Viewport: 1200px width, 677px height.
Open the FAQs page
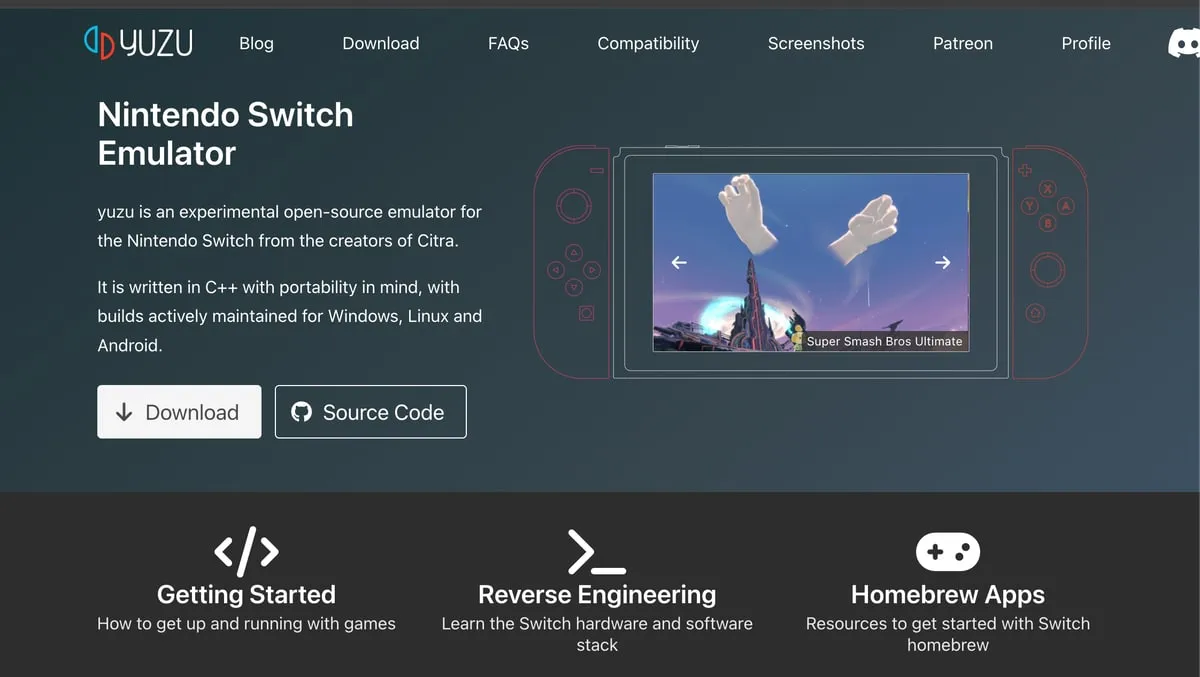pos(508,43)
